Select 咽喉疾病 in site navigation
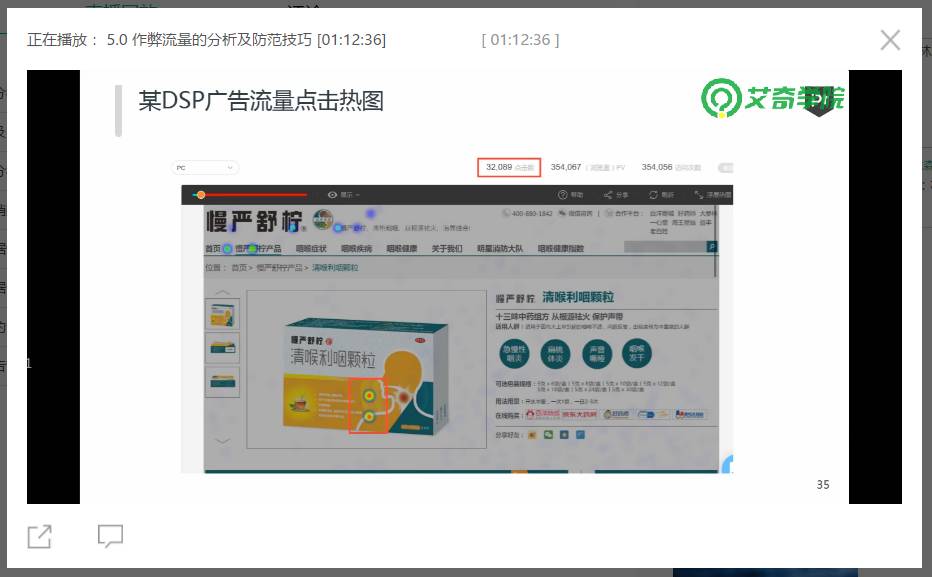Image resolution: width=932 pixels, height=577 pixels. point(357,248)
